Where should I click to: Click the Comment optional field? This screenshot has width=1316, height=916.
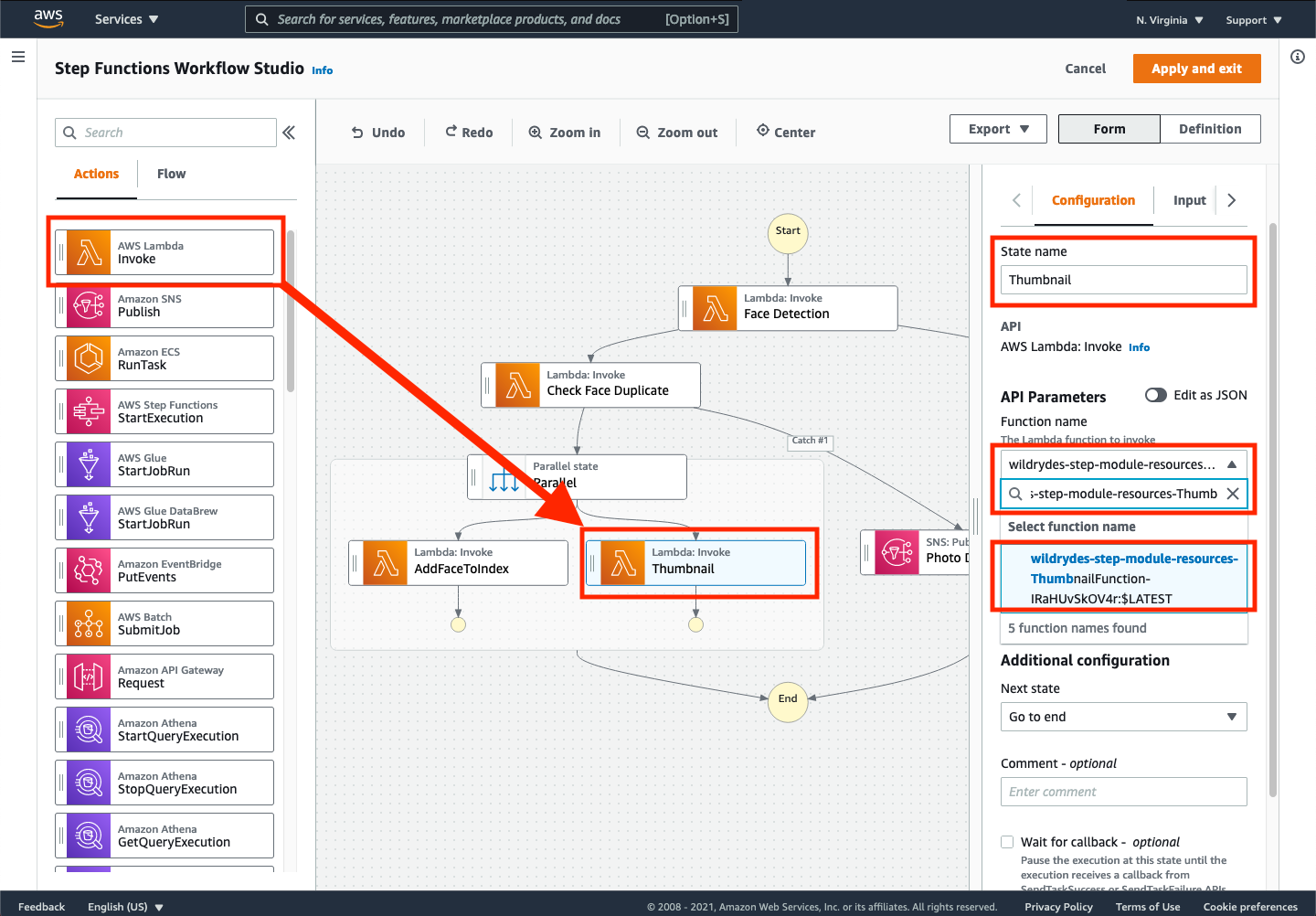point(1123,792)
